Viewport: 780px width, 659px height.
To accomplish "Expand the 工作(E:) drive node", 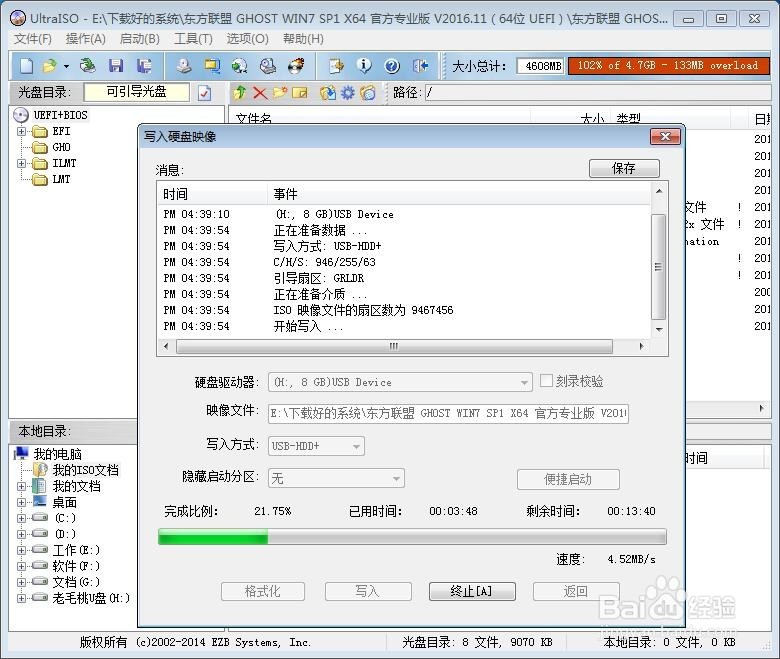I will coord(21,550).
